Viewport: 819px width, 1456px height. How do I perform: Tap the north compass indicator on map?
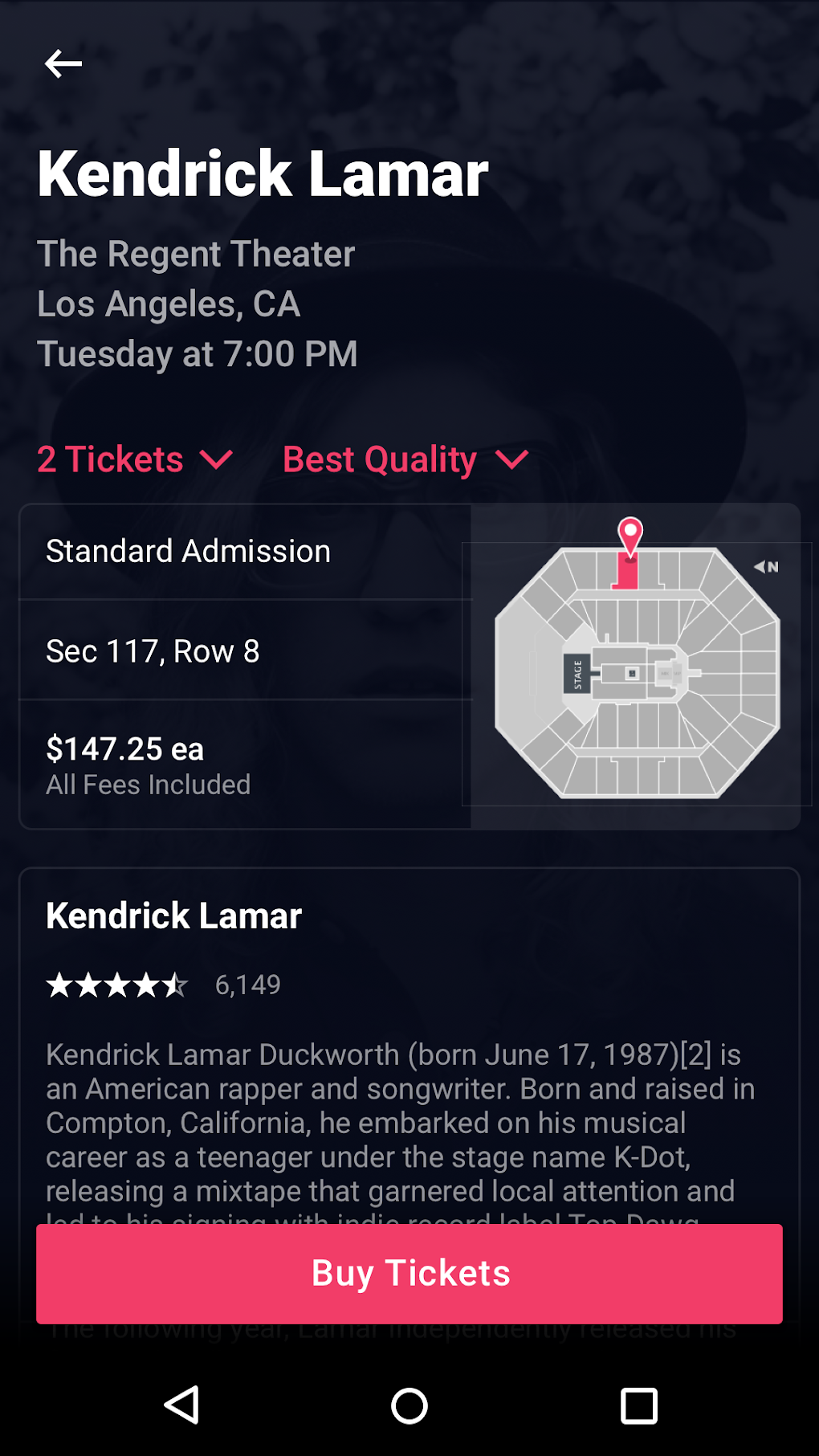pos(766,567)
